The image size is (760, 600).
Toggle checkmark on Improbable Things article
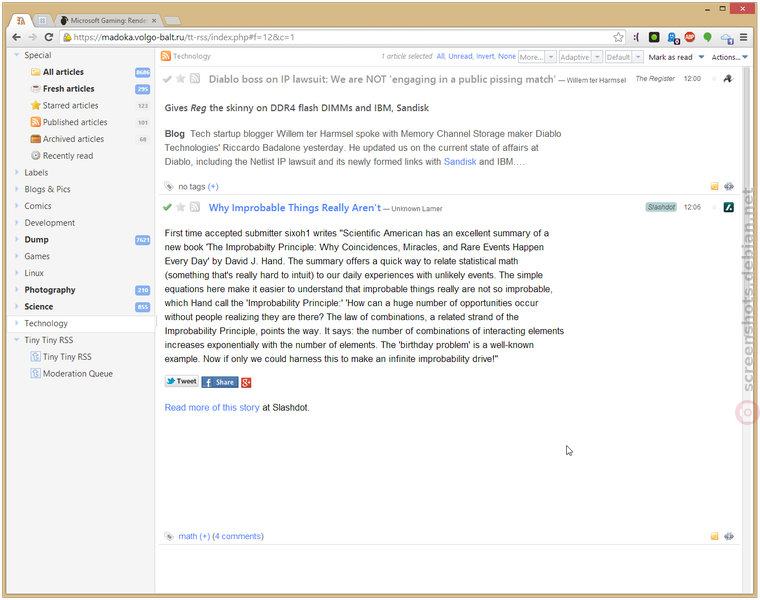click(167, 207)
